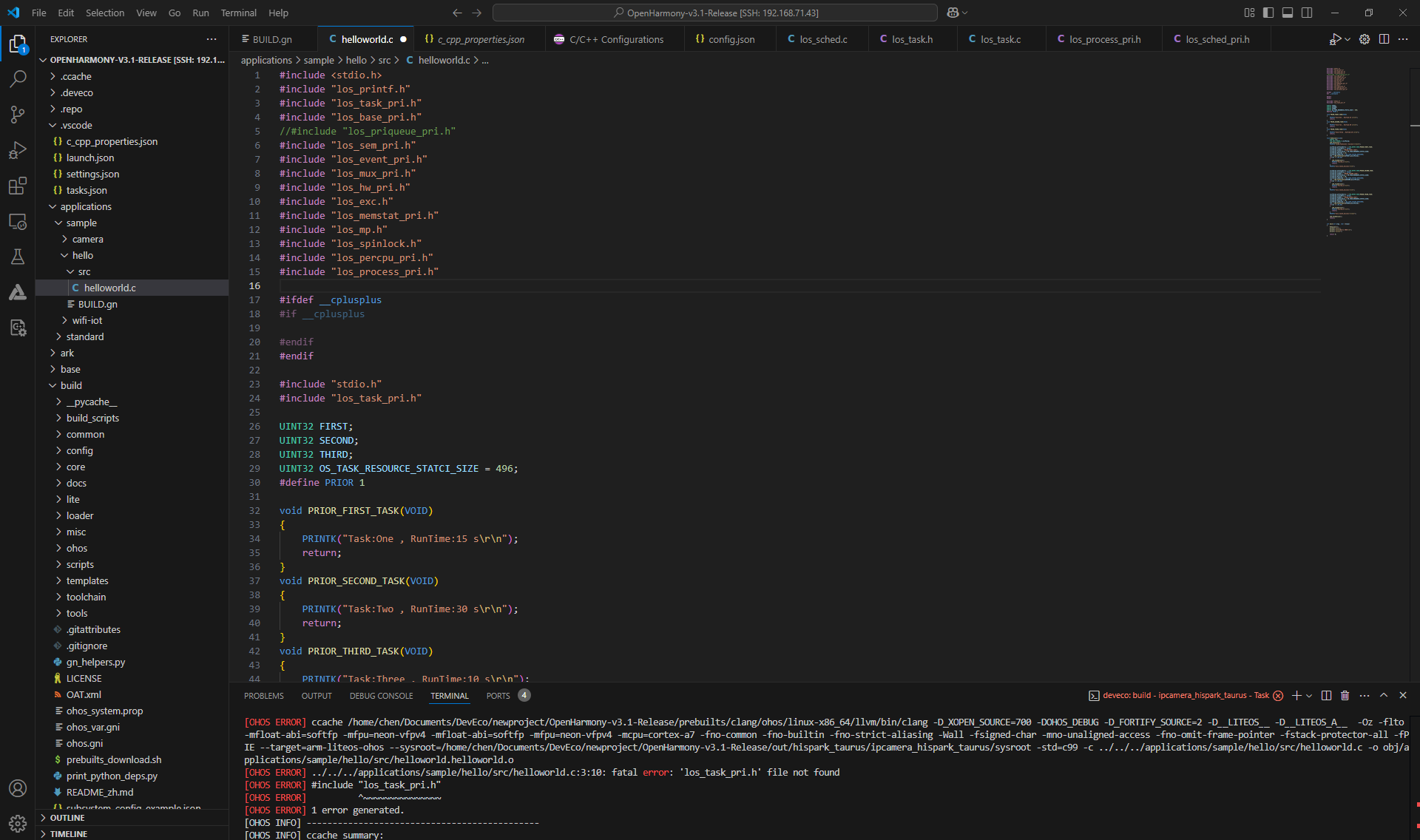Open editor more actions ellipsis
This screenshot has width=1420, height=840.
coord(1403,39)
